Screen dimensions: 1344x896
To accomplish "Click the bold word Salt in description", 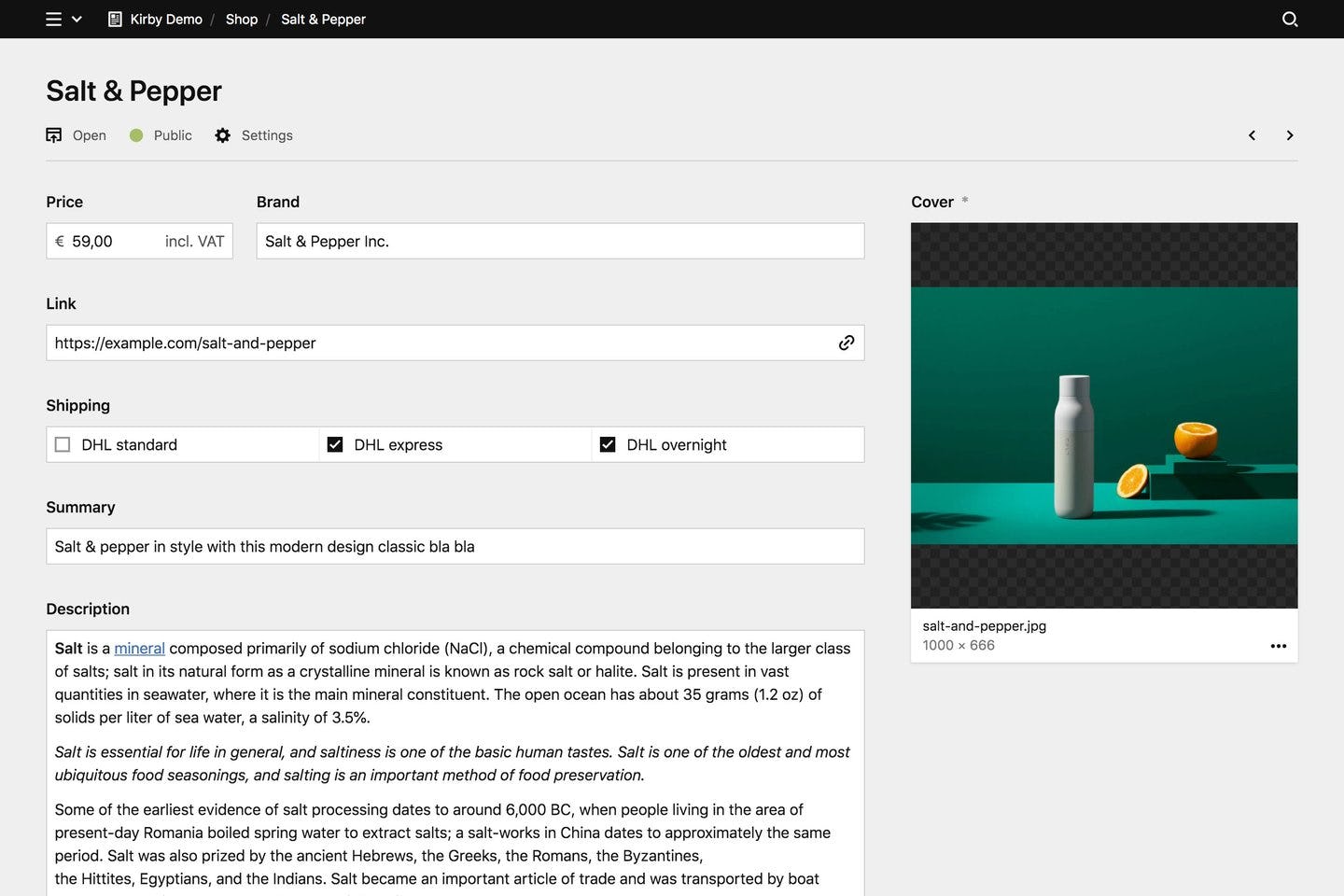I will click(68, 648).
